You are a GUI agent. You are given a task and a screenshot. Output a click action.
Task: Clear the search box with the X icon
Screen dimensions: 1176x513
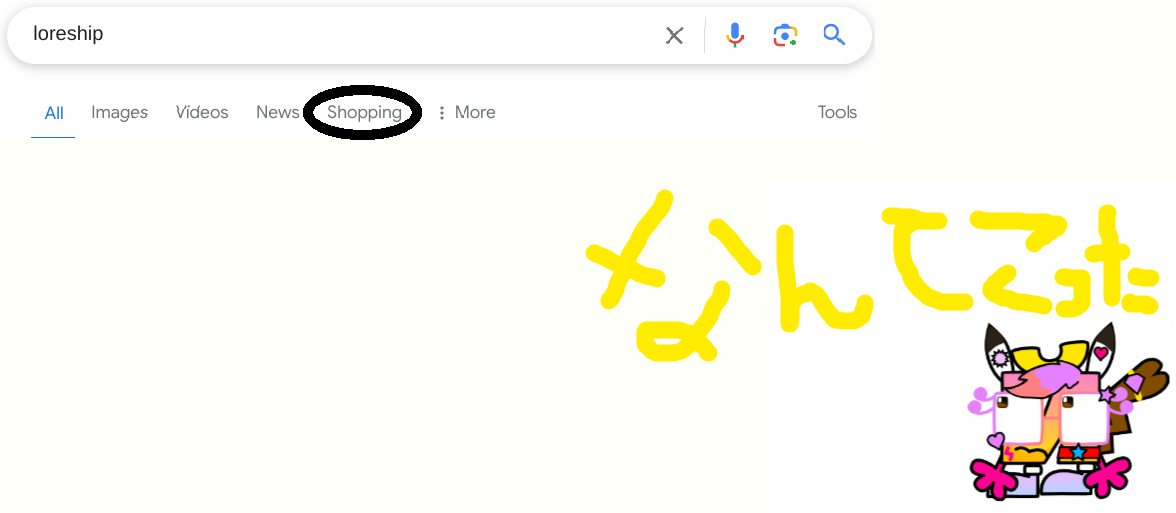(x=674, y=35)
